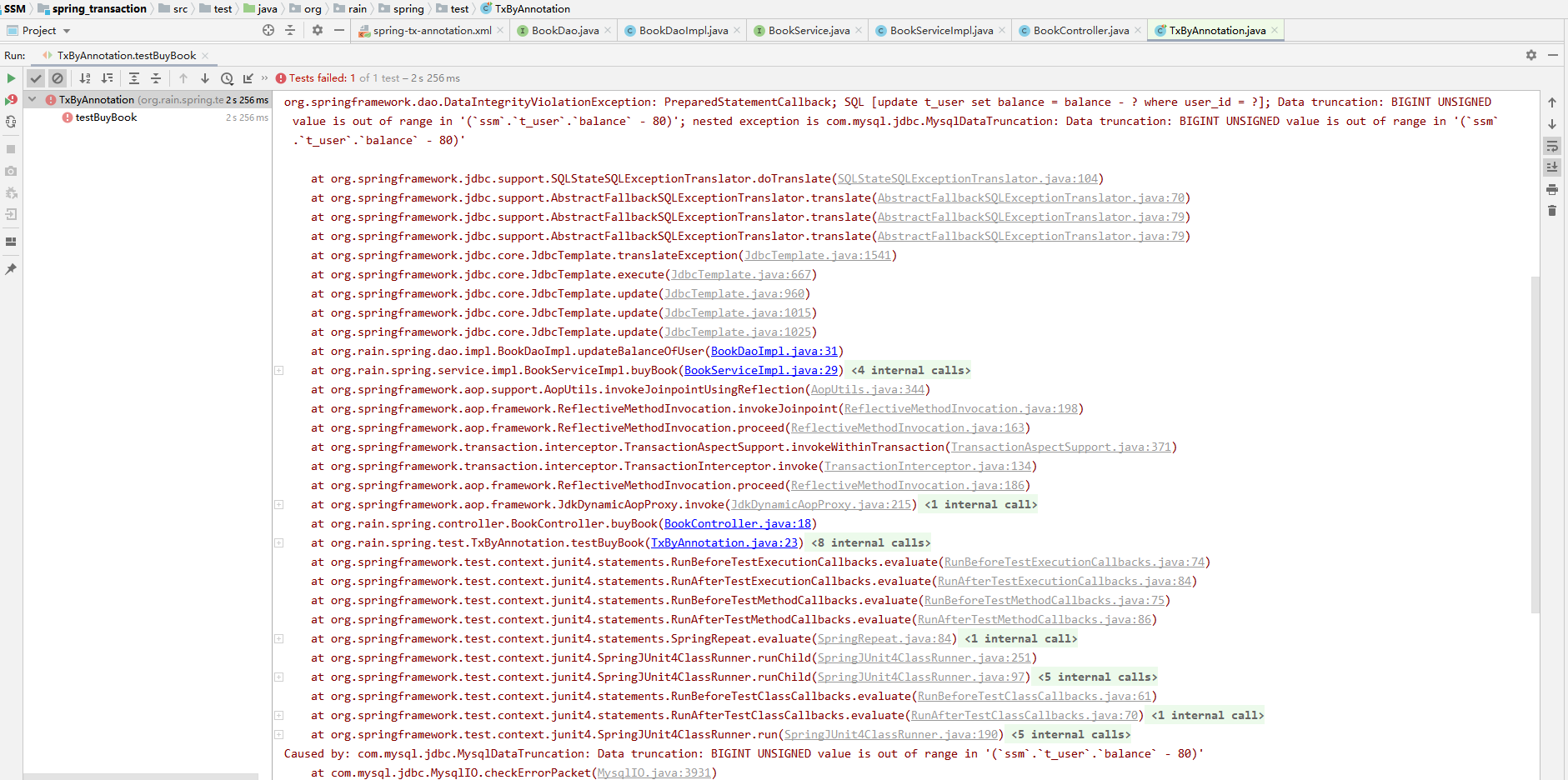This screenshot has width=1568, height=780.
Task: Click the stop process square icon
Action: click(11, 149)
